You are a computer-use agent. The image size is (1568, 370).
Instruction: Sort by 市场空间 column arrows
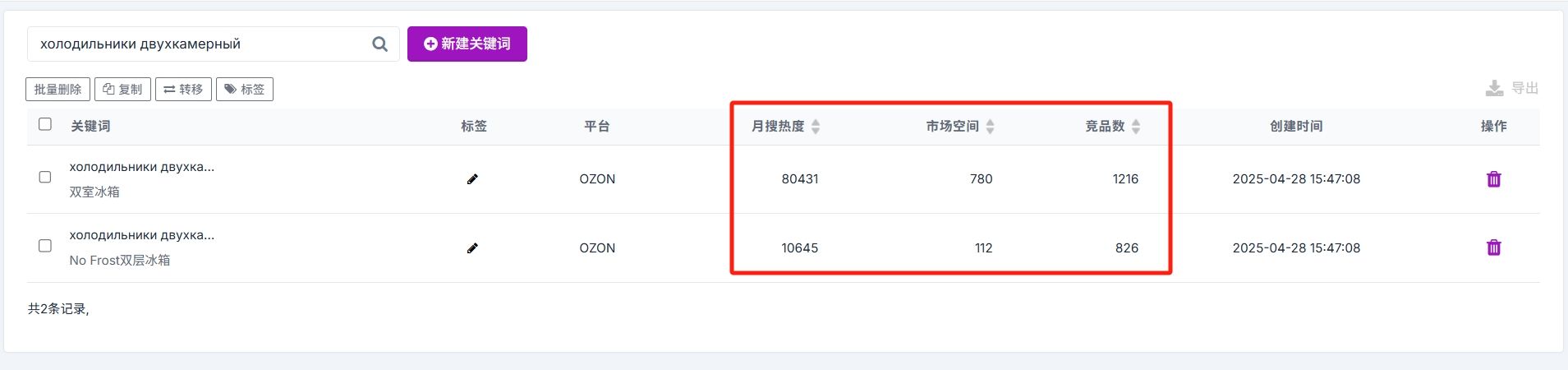pyautogui.click(x=990, y=127)
